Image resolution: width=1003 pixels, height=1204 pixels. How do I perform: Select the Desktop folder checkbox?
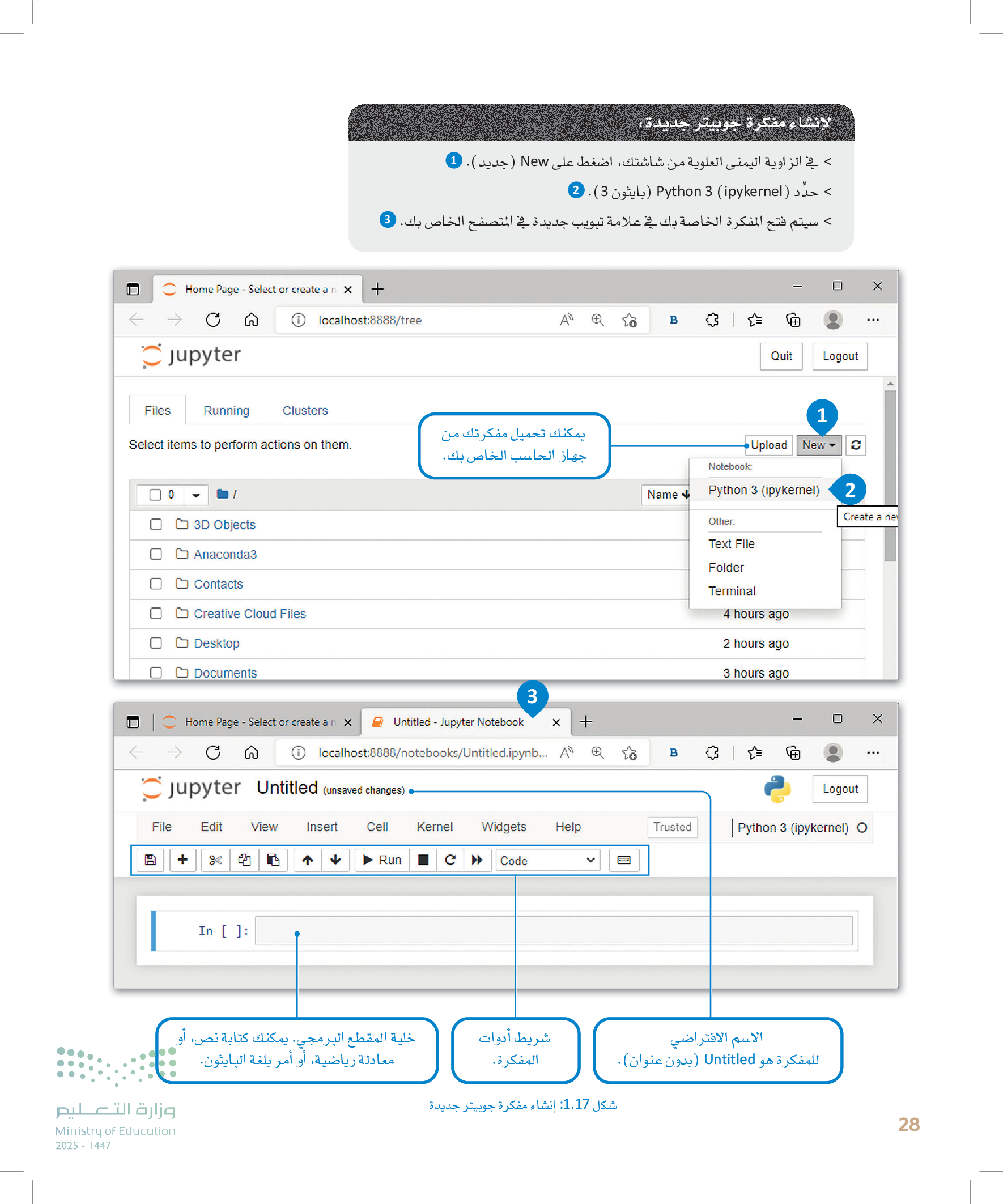click(x=155, y=643)
